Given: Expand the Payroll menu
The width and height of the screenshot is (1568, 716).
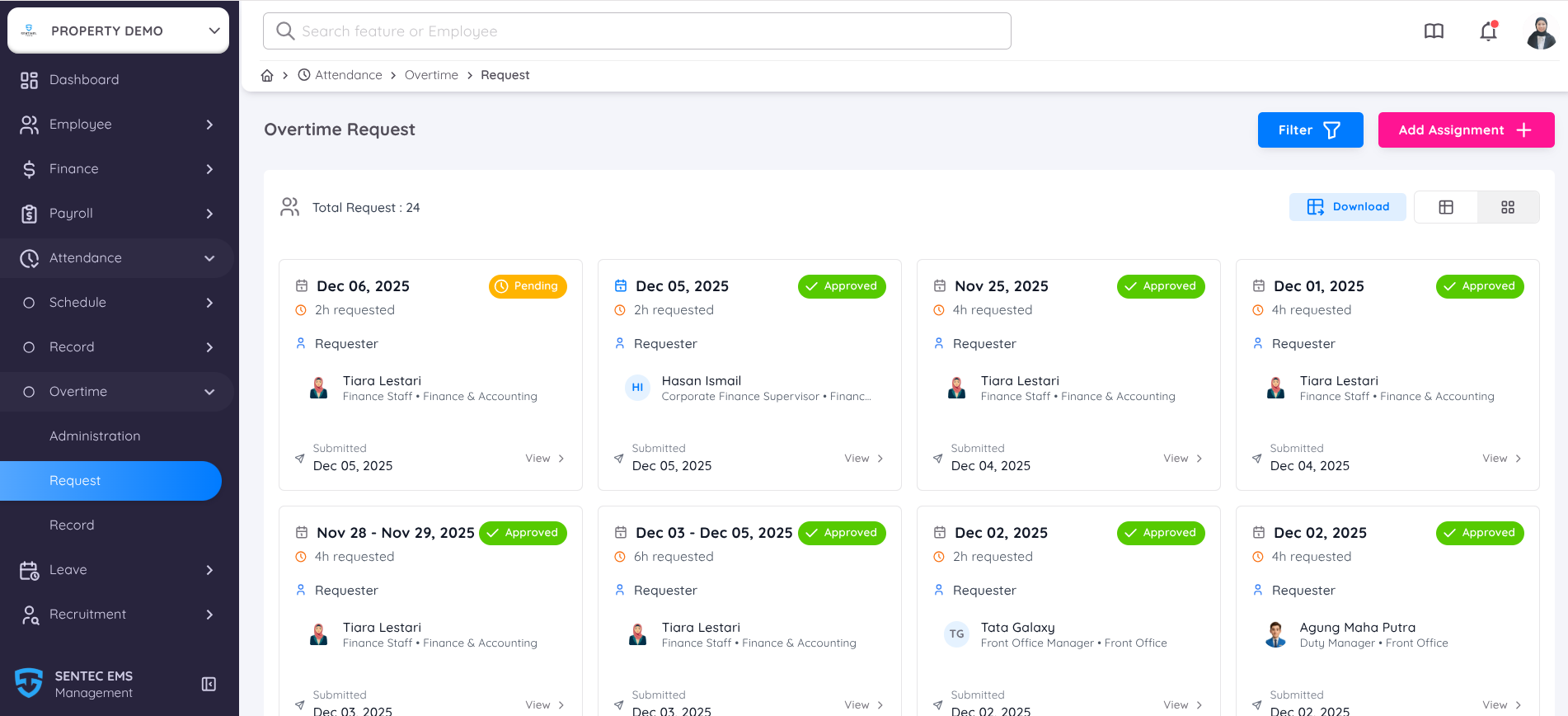Looking at the screenshot, I should coord(115,214).
